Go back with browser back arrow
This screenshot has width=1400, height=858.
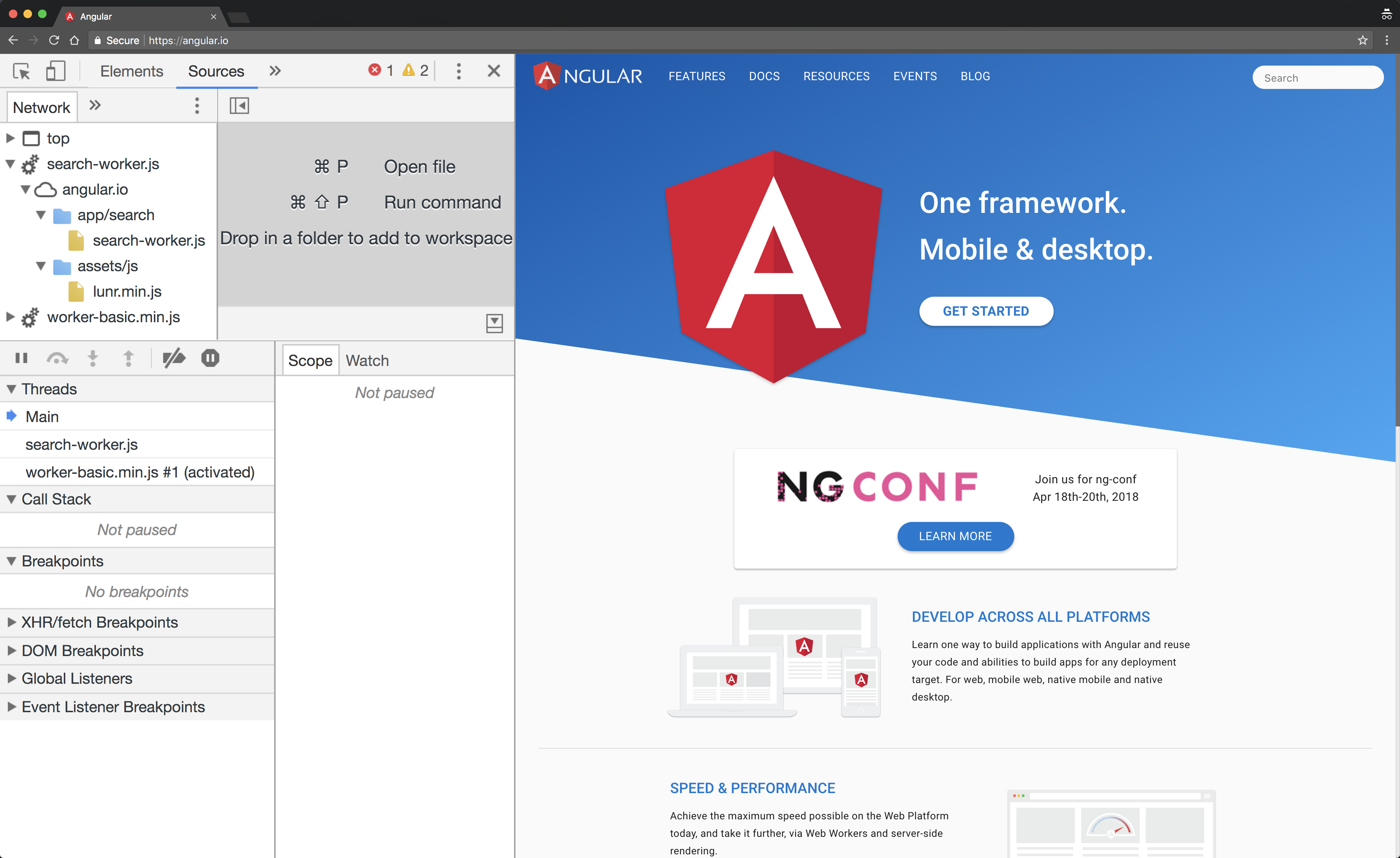(13, 40)
